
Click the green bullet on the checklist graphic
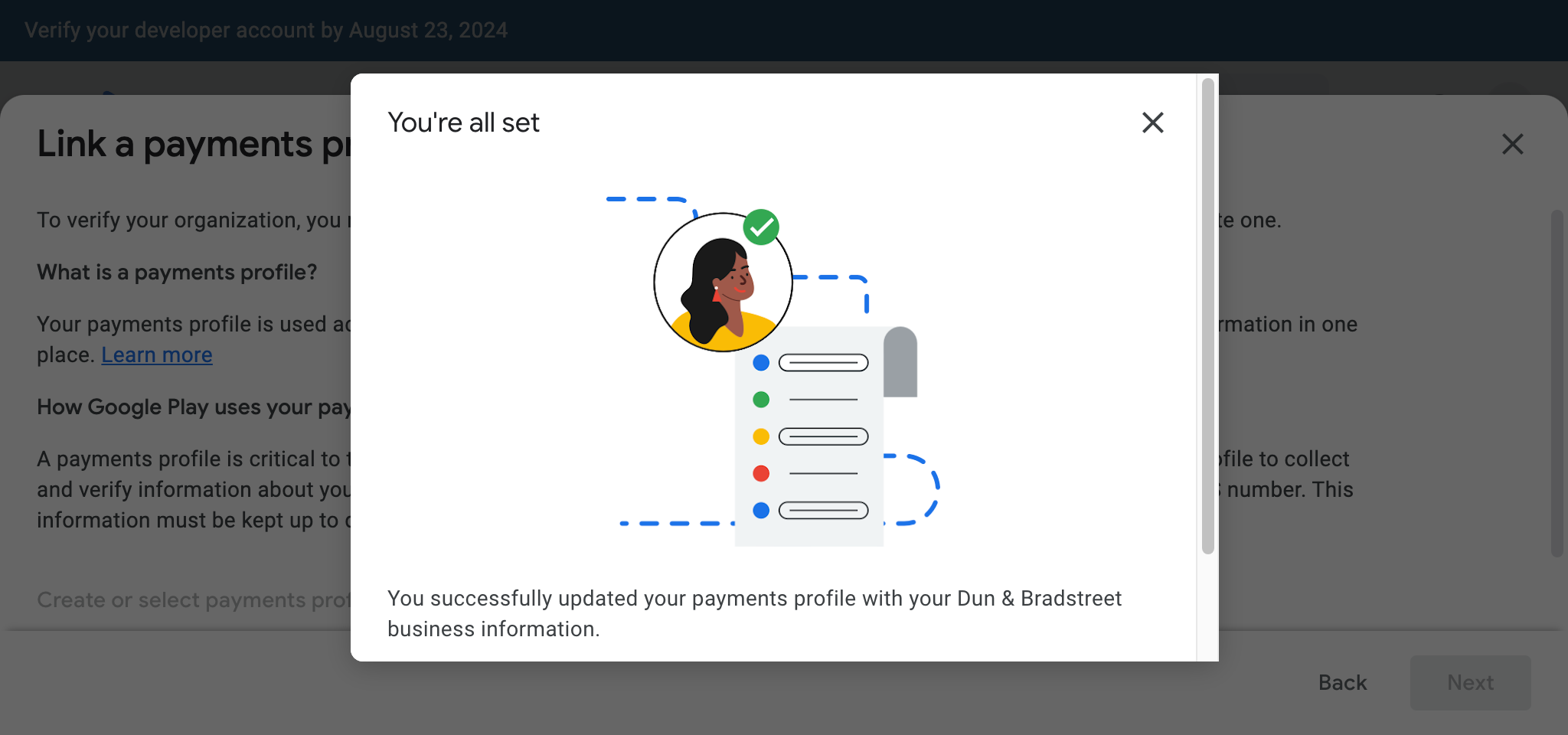pos(760,399)
